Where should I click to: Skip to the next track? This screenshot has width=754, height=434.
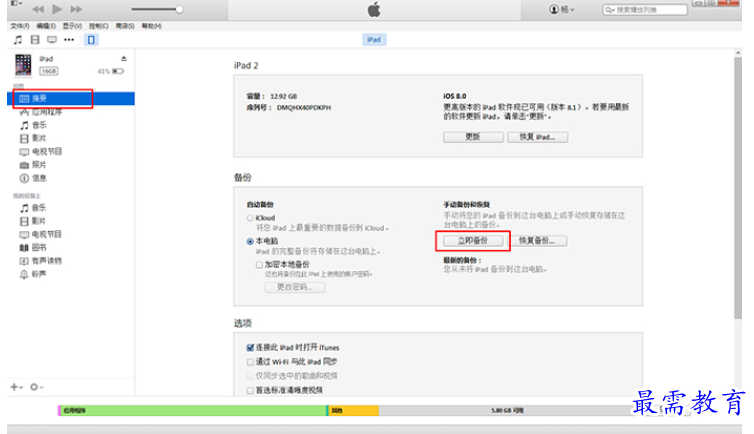(76, 9)
